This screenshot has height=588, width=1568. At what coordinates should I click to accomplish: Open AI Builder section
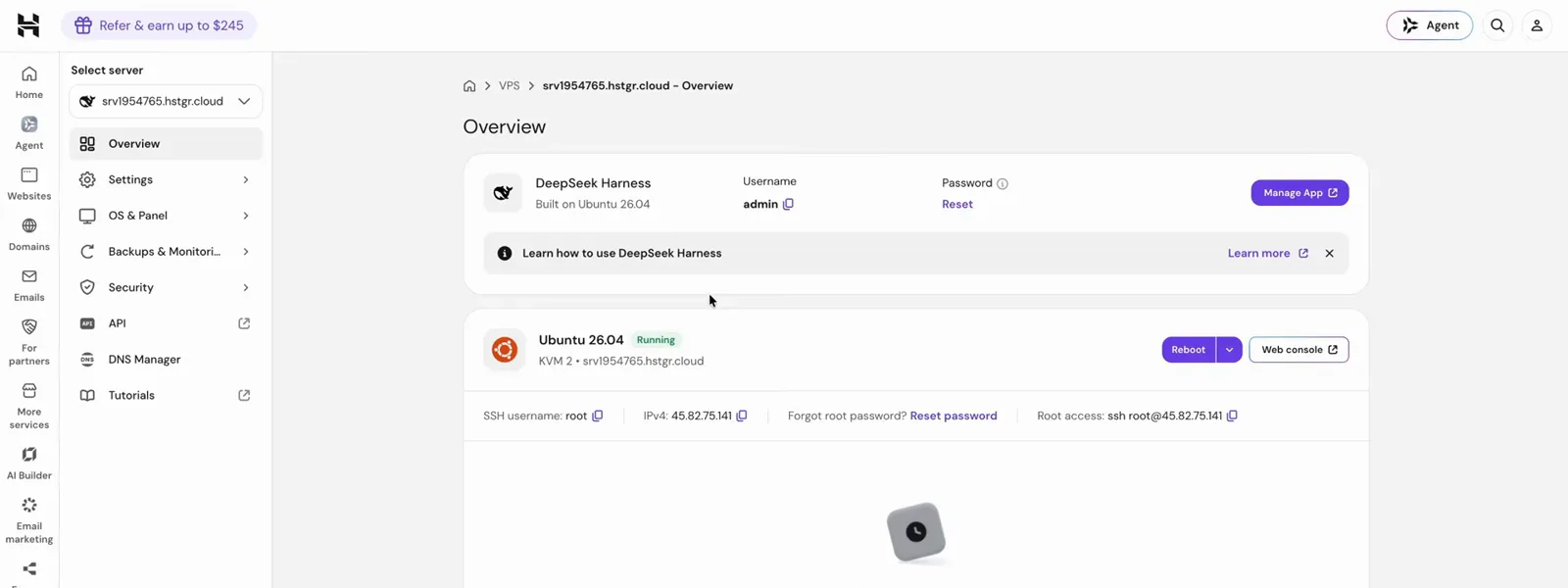(x=29, y=464)
